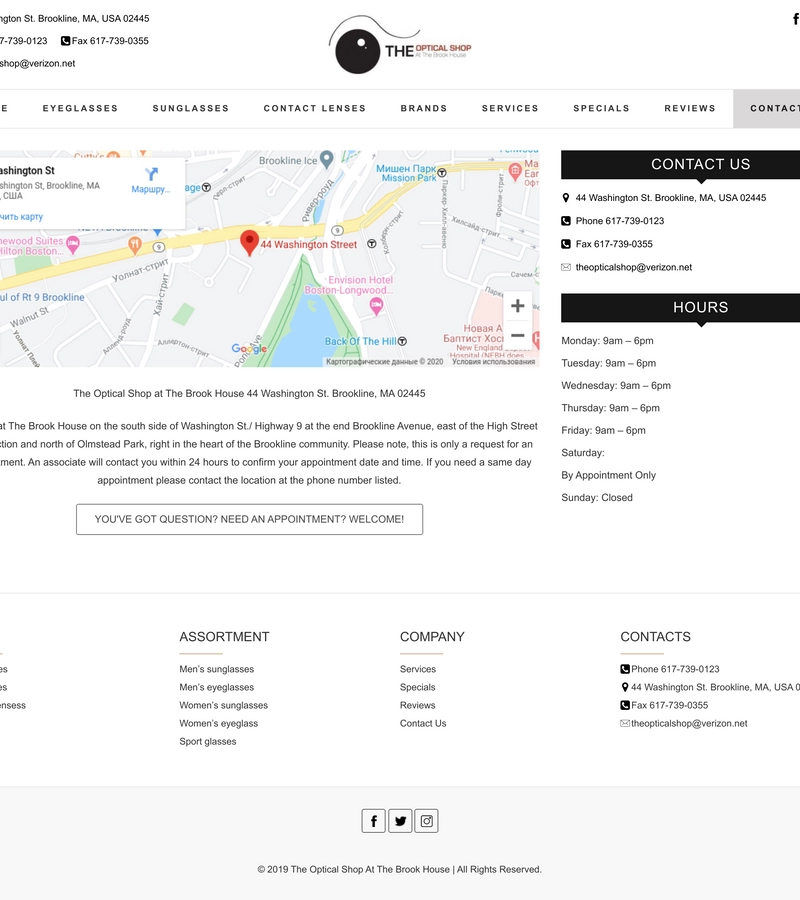The height and width of the screenshot is (900, 800).
Task: Zoom out on the map with minus button
Action: [517, 336]
